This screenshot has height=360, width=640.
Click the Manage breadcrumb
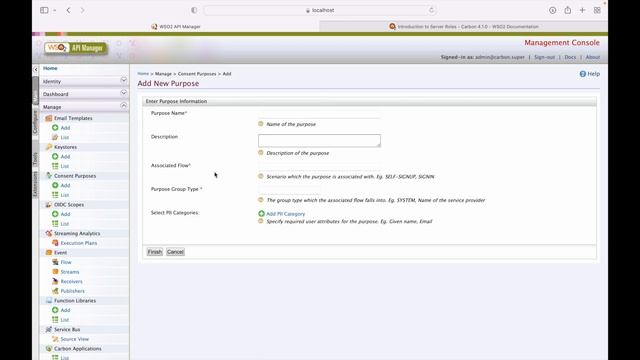click(163, 74)
